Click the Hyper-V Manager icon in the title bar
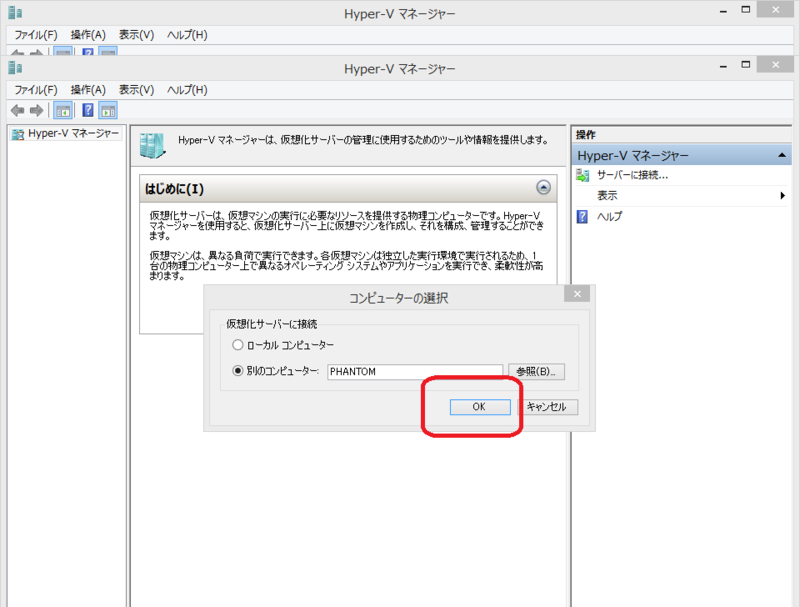Screen dimensions: 800x607 13,68
